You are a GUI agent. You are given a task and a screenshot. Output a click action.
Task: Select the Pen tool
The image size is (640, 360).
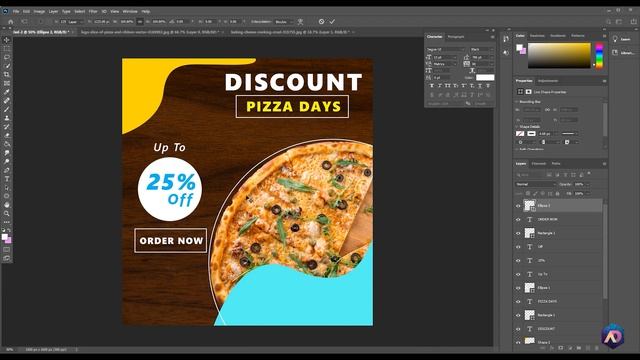7,170
